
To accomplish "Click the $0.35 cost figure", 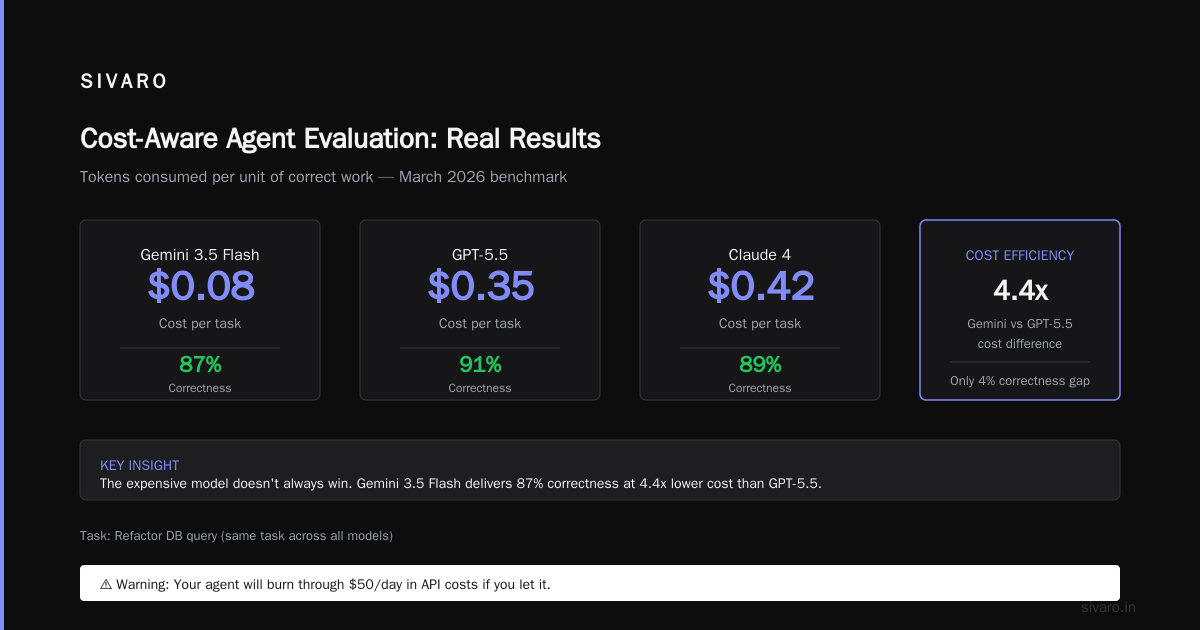I will pyautogui.click(x=481, y=286).
